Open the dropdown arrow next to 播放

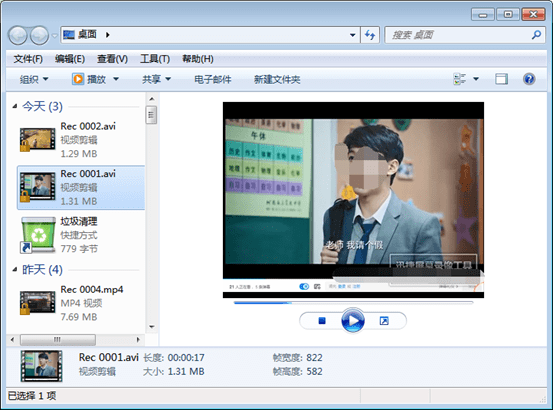point(116,79)
